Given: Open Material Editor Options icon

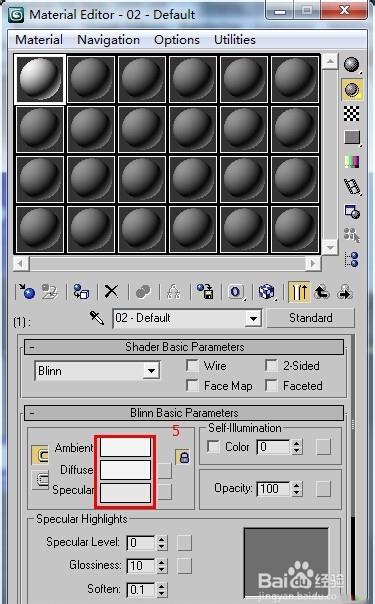Looking at the screenshot, I should tap(352, 211).
